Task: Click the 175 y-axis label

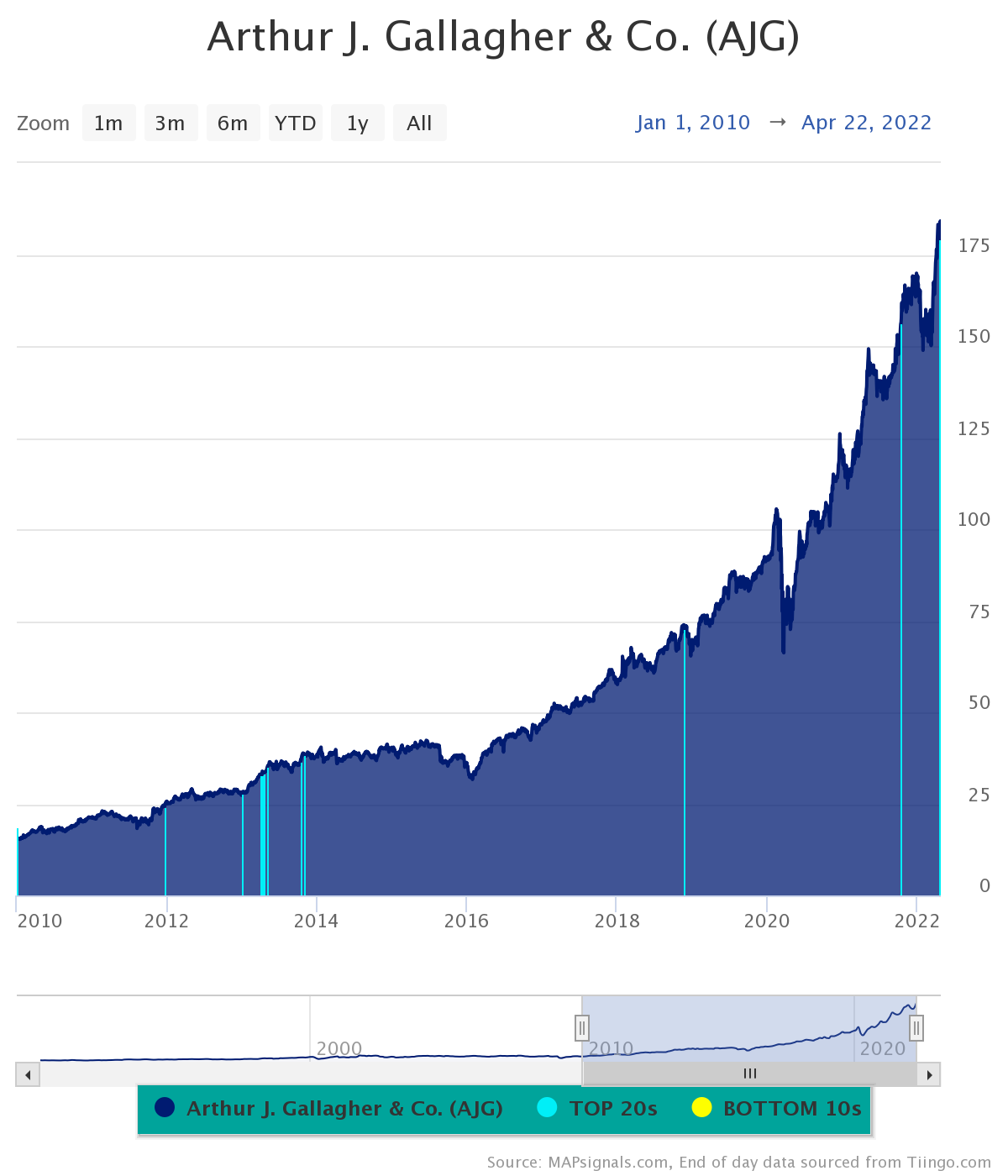Action: point(974,245)
